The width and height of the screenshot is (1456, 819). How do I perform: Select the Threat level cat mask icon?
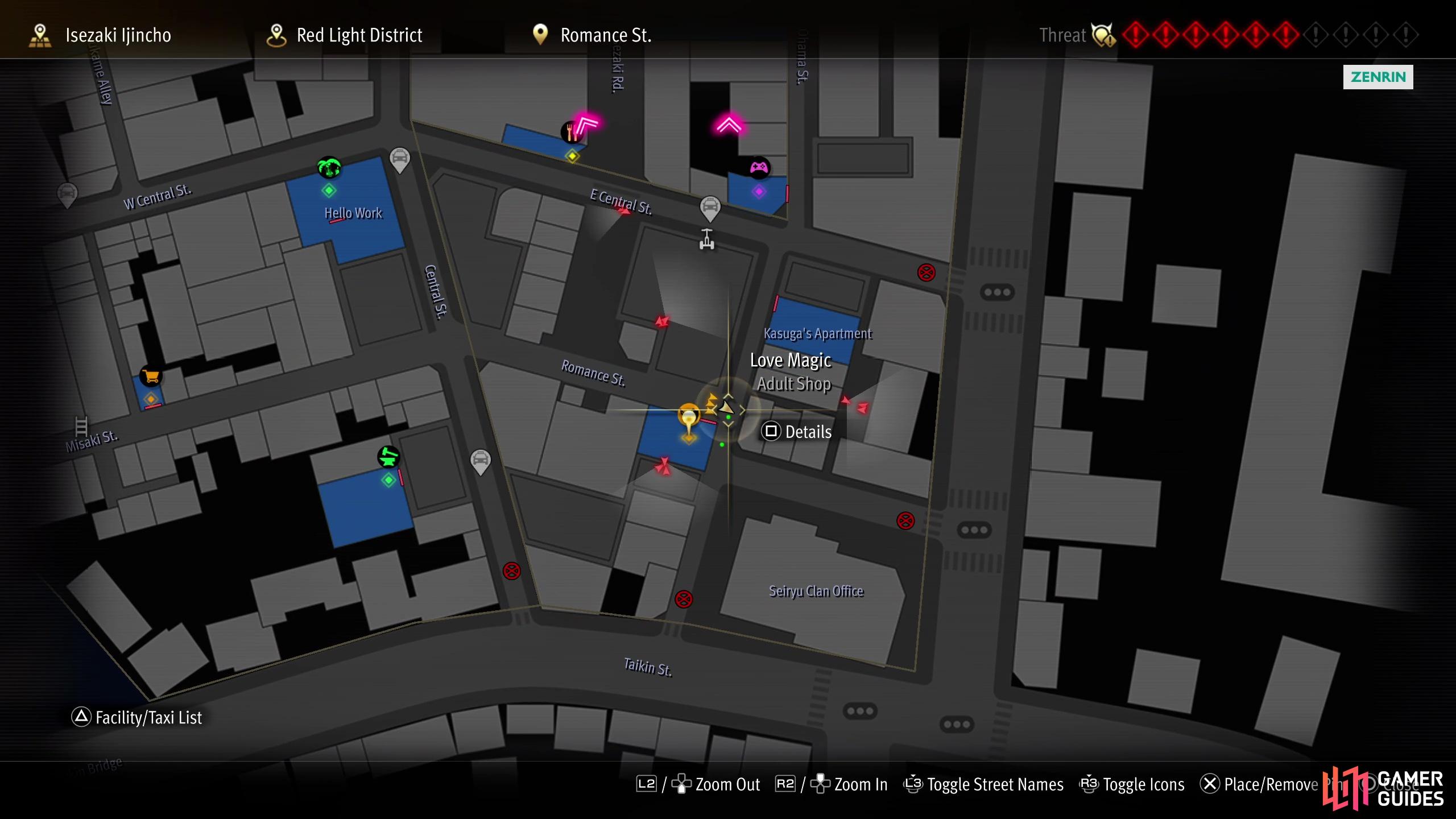(x=1103, y=35)
